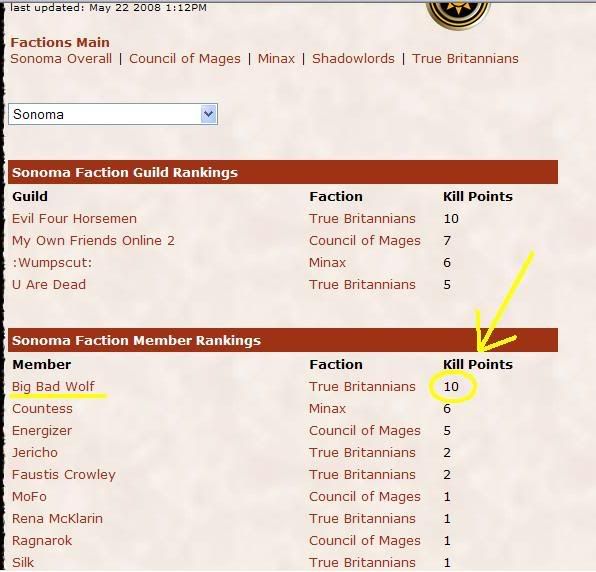
Task: Open Energizer member link
Action: (42, 431)
